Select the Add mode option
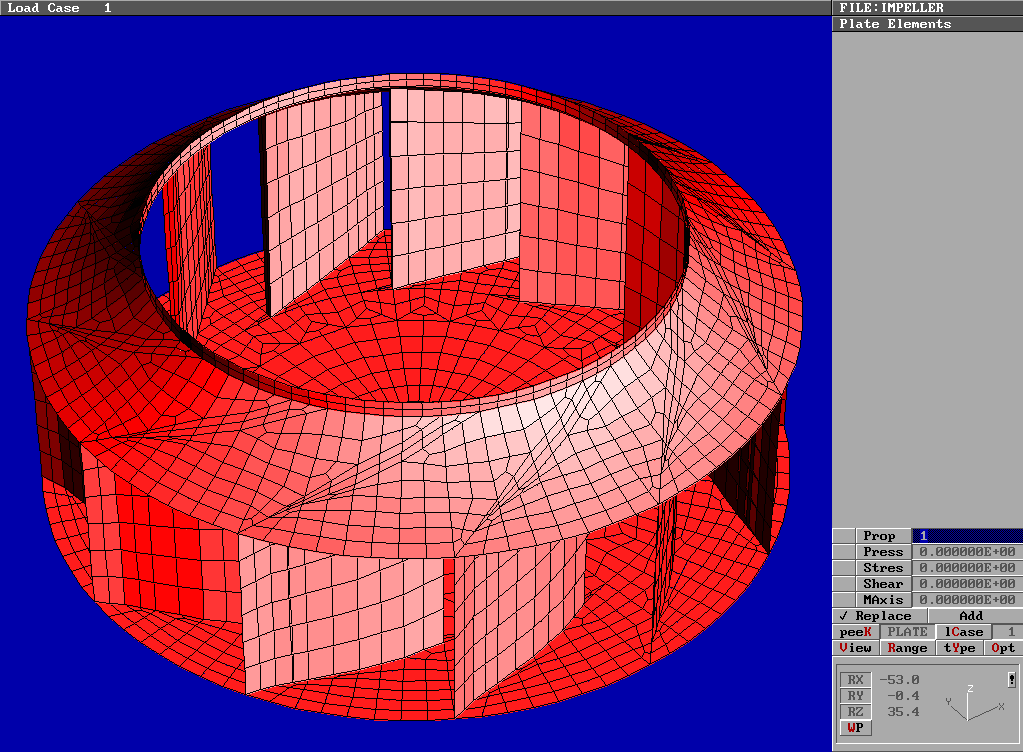Screen dimensions: 1023x752 pyautogui.click(x=971, y=616)
